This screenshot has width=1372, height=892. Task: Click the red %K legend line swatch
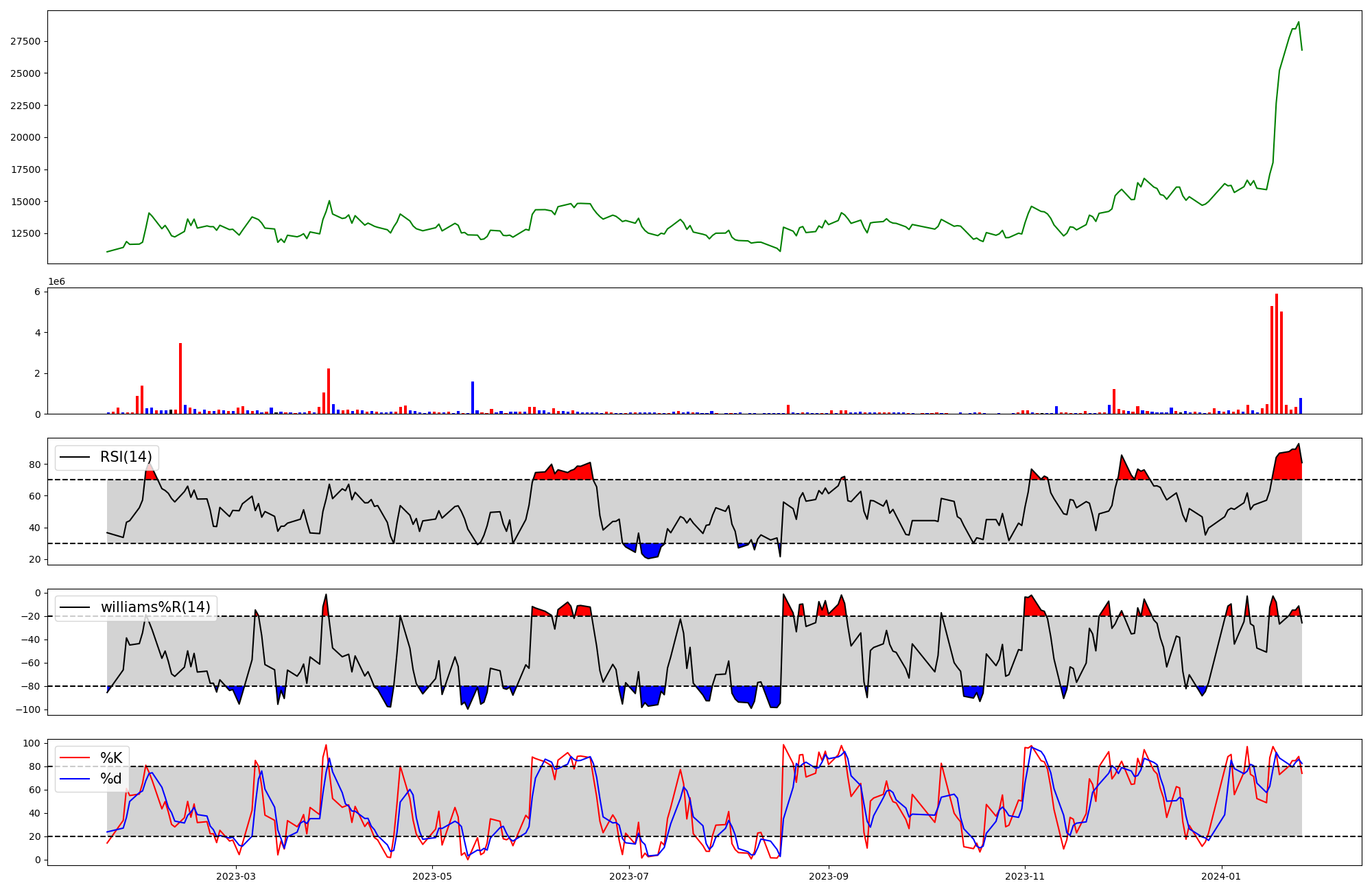(75, 758)
